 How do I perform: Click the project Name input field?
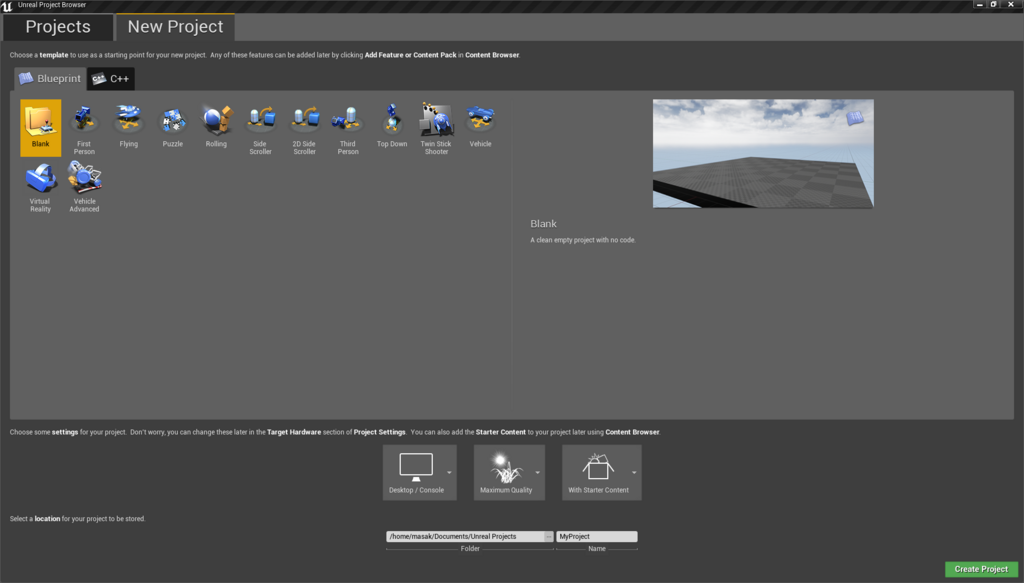[596, 537]
